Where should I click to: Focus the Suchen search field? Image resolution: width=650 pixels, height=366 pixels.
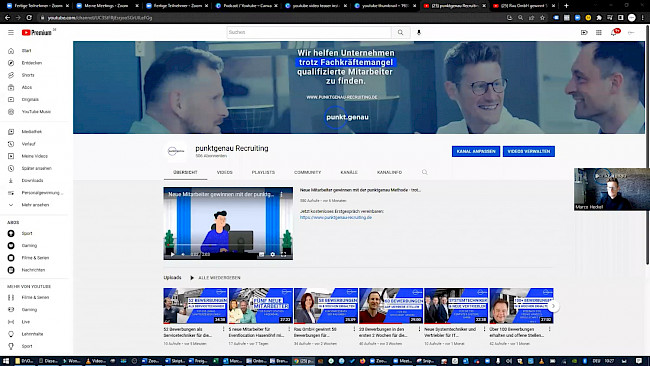(x=309, y=32)
